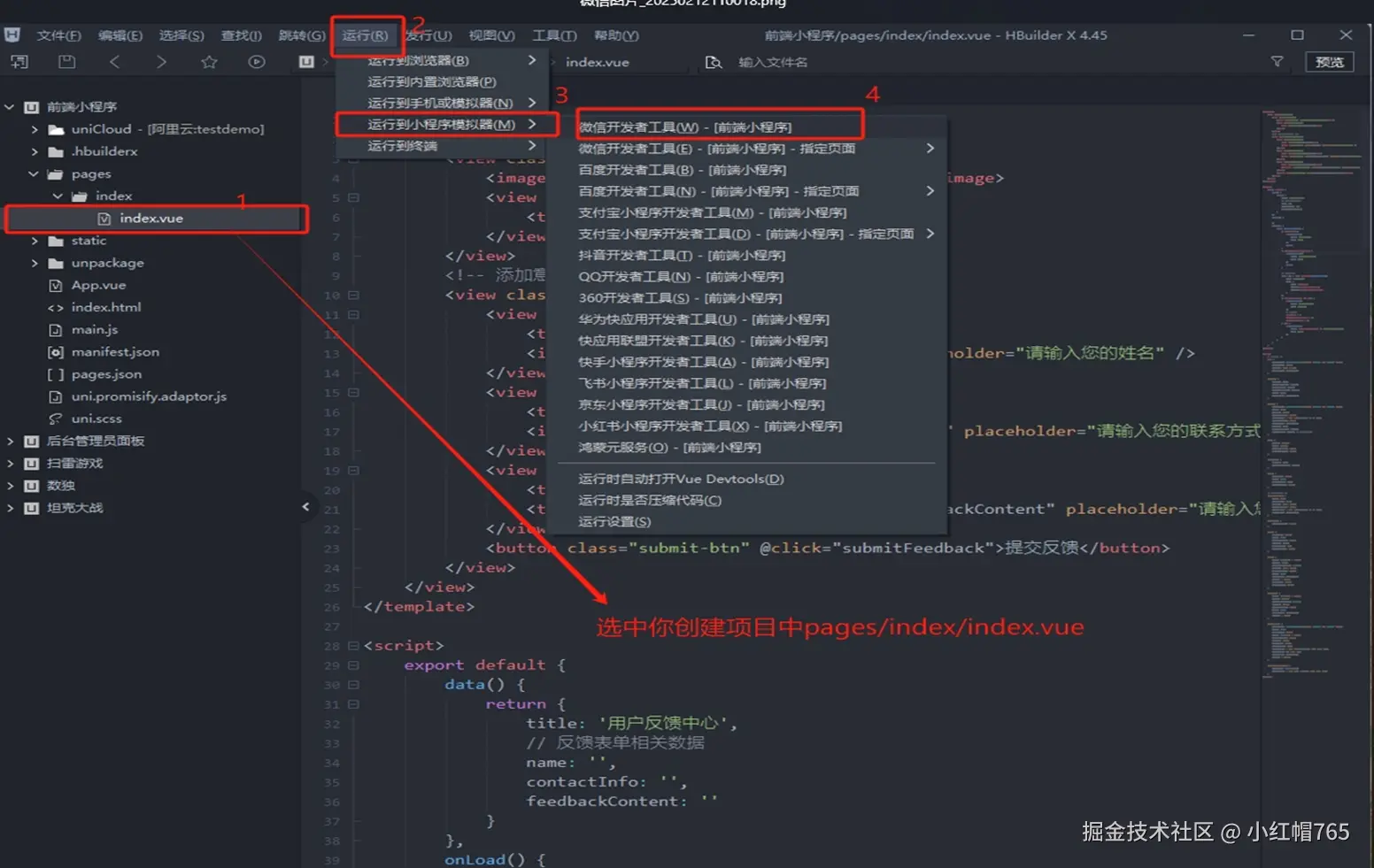Screen dimensions: 1374x868
Task: Select 飞书小程序开发者工具(L) entry
Action: (701, 383)
